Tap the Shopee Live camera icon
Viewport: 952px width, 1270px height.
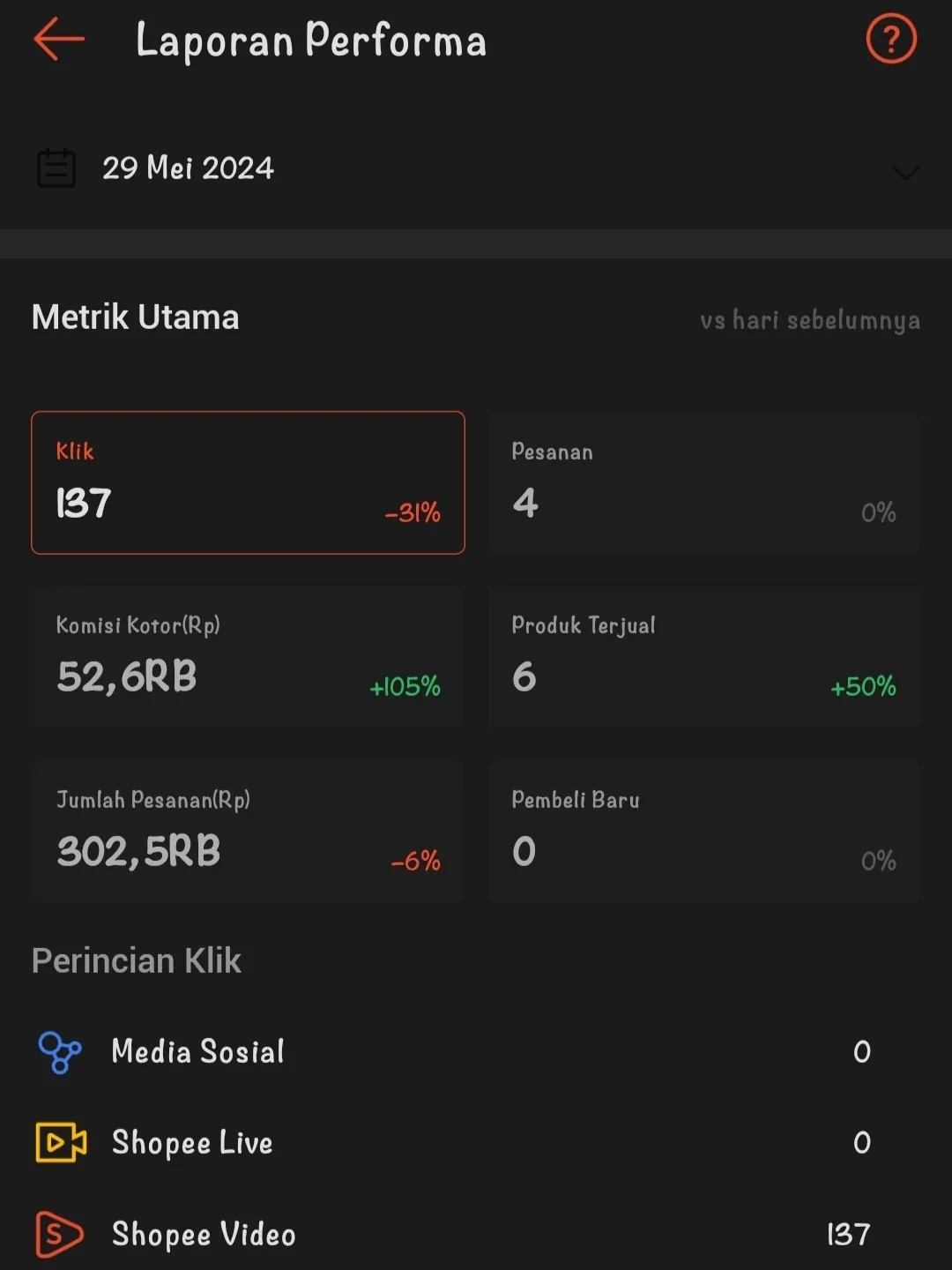click(x=61, y=1143)
